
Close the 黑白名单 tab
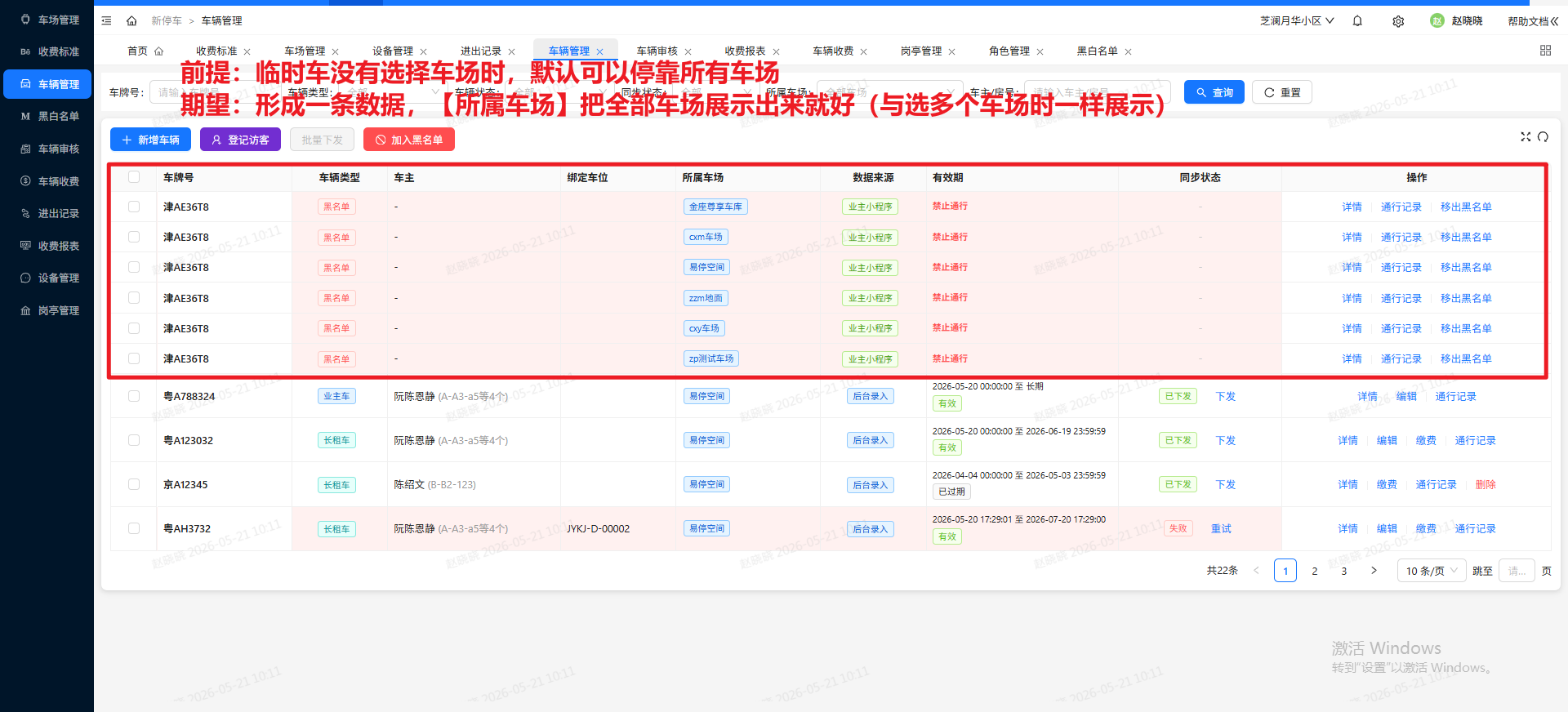pyautogui.click(x=1129, y=51)
